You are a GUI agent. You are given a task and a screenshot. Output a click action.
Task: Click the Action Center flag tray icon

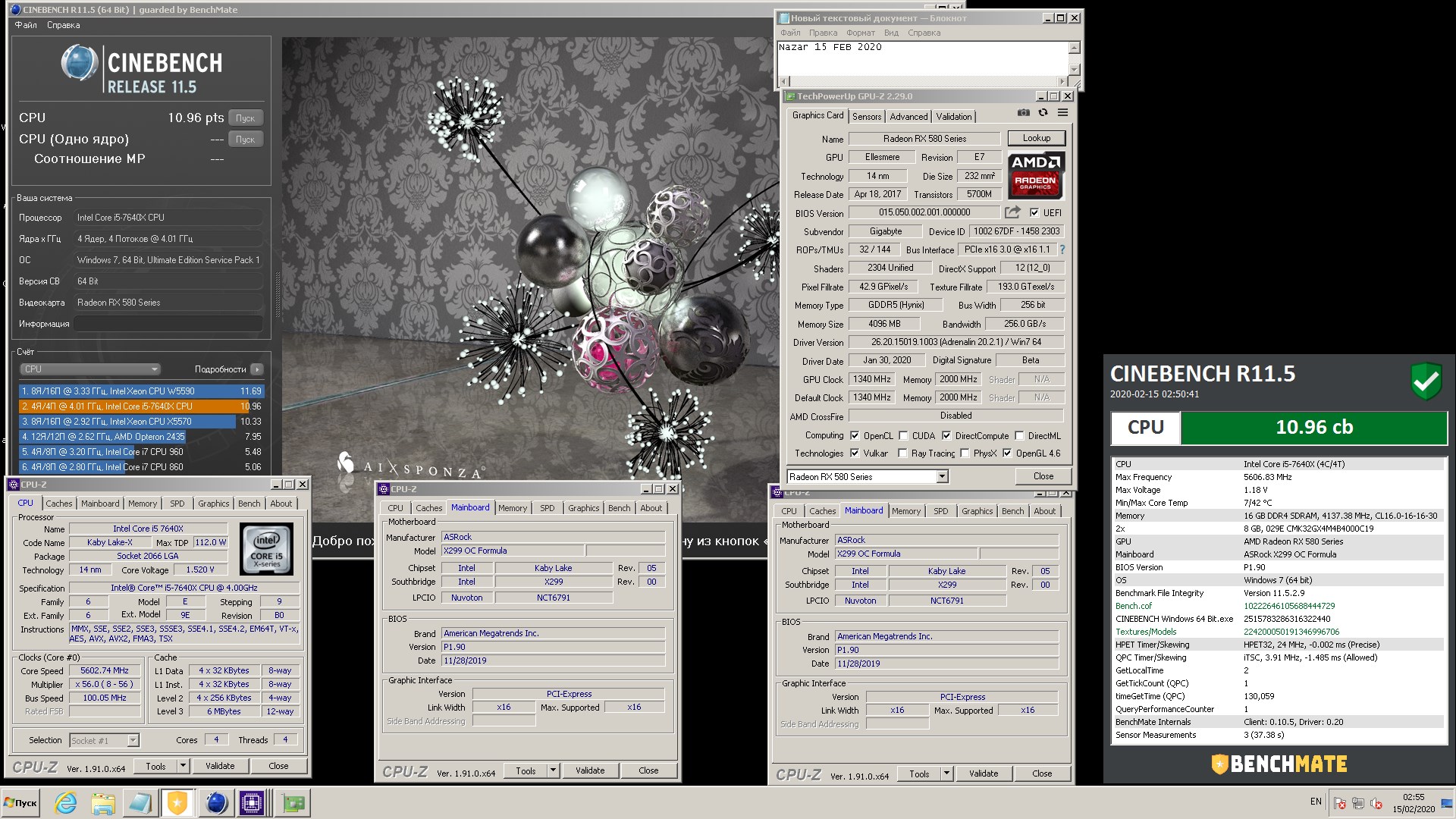tap(1340, 803)
